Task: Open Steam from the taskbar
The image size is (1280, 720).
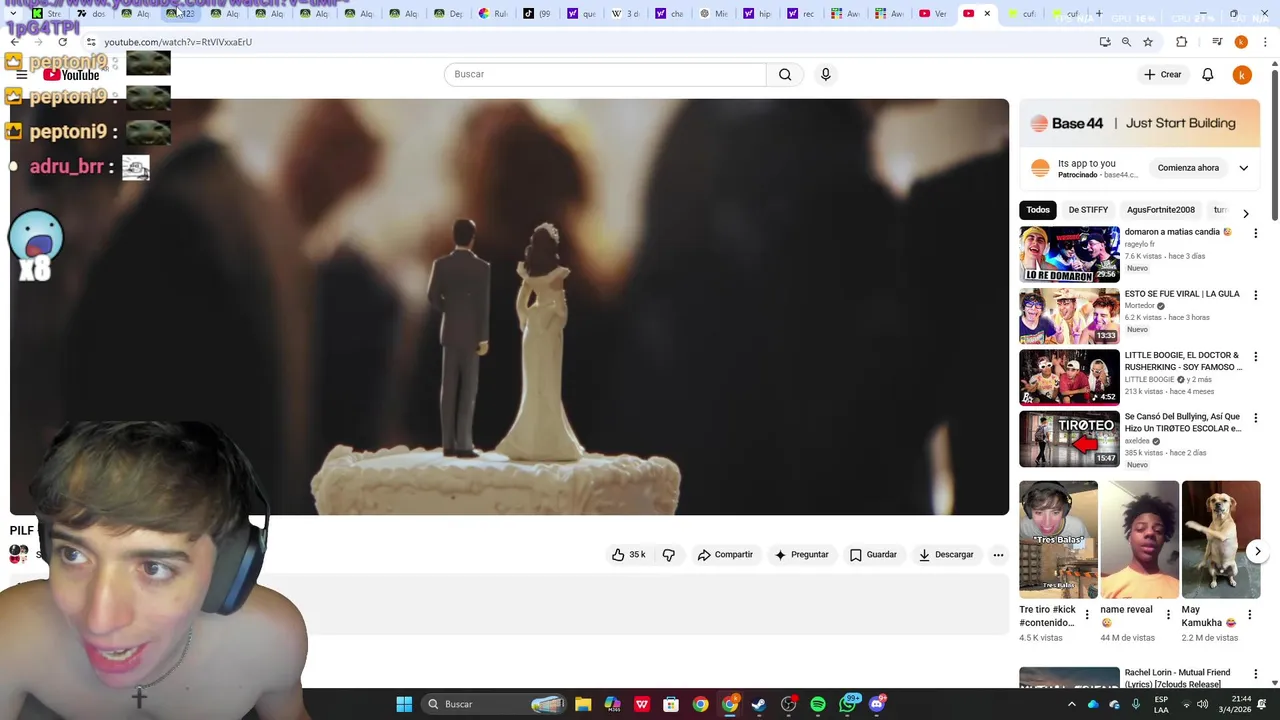Action: click(x=759, y=704)
